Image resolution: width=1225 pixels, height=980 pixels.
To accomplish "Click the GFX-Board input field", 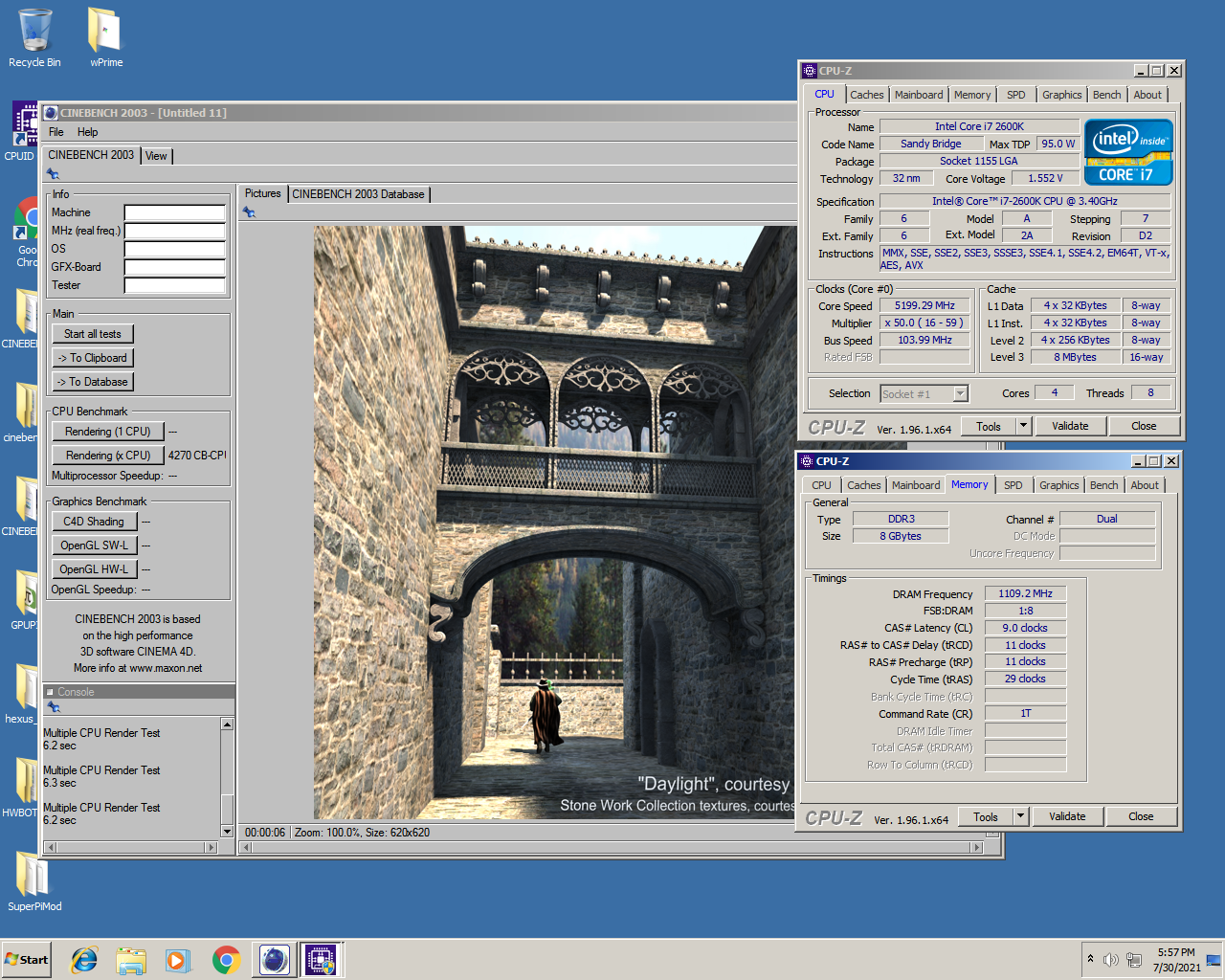I will point(175,267).
